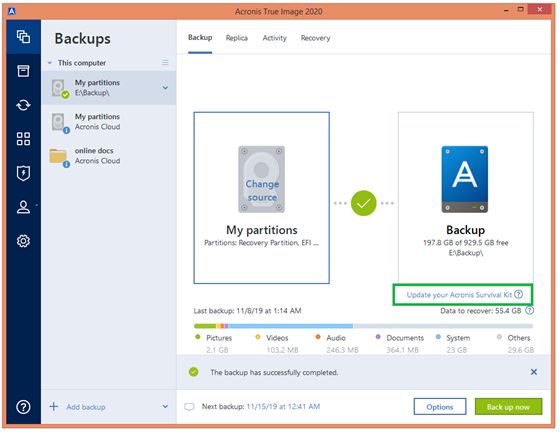This screenshot has width=560, height=433.
Task: Click the Backup destination drive icon
Action: pyautogui.click(x=465, y=179)
